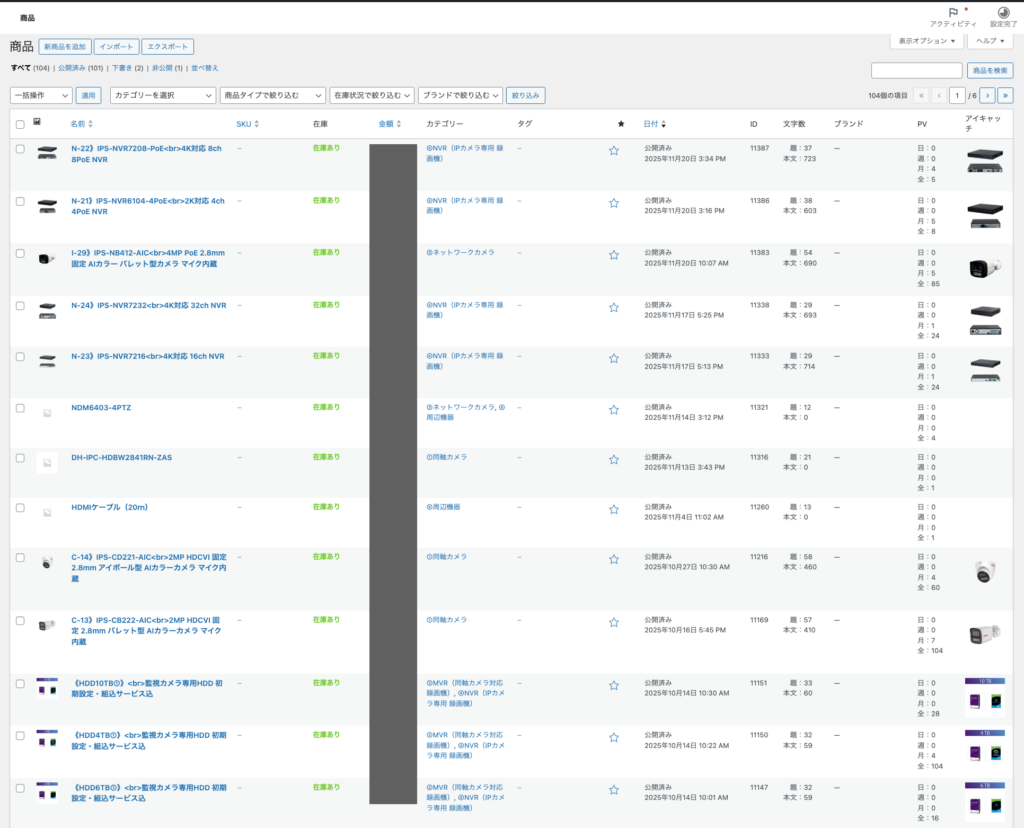1024x828 pixels.
Task: Click the product search input field
Action: [x=916, y=70]
